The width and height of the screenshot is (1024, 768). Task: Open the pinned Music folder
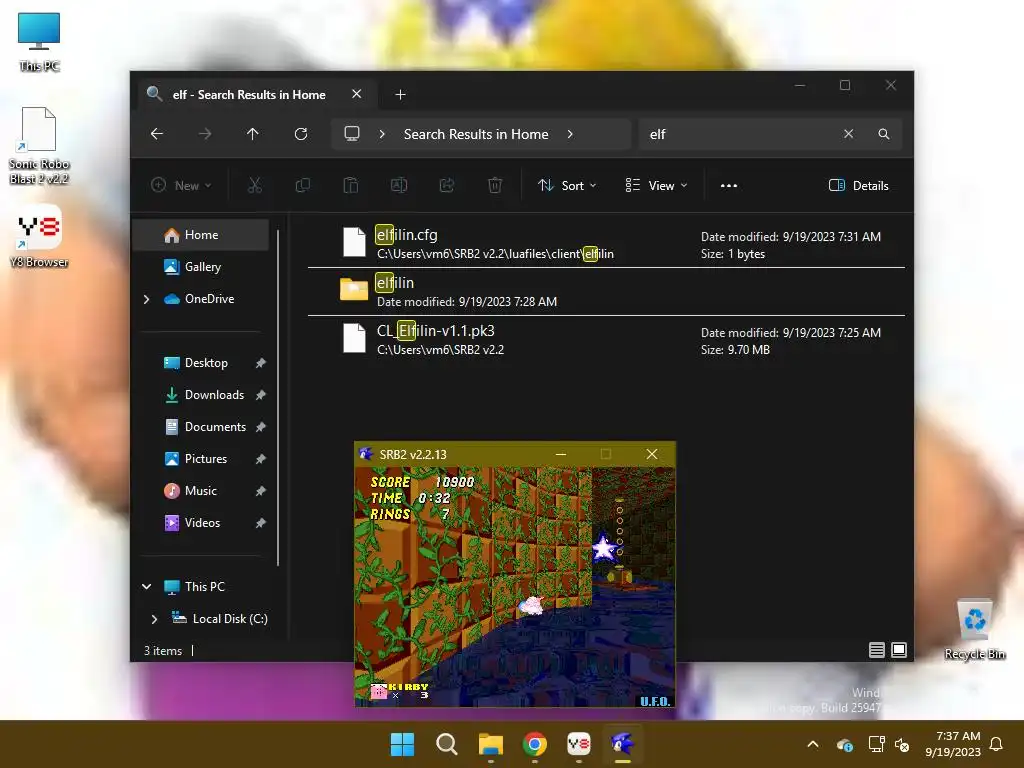pyautogui.click(x=200, y=490)
